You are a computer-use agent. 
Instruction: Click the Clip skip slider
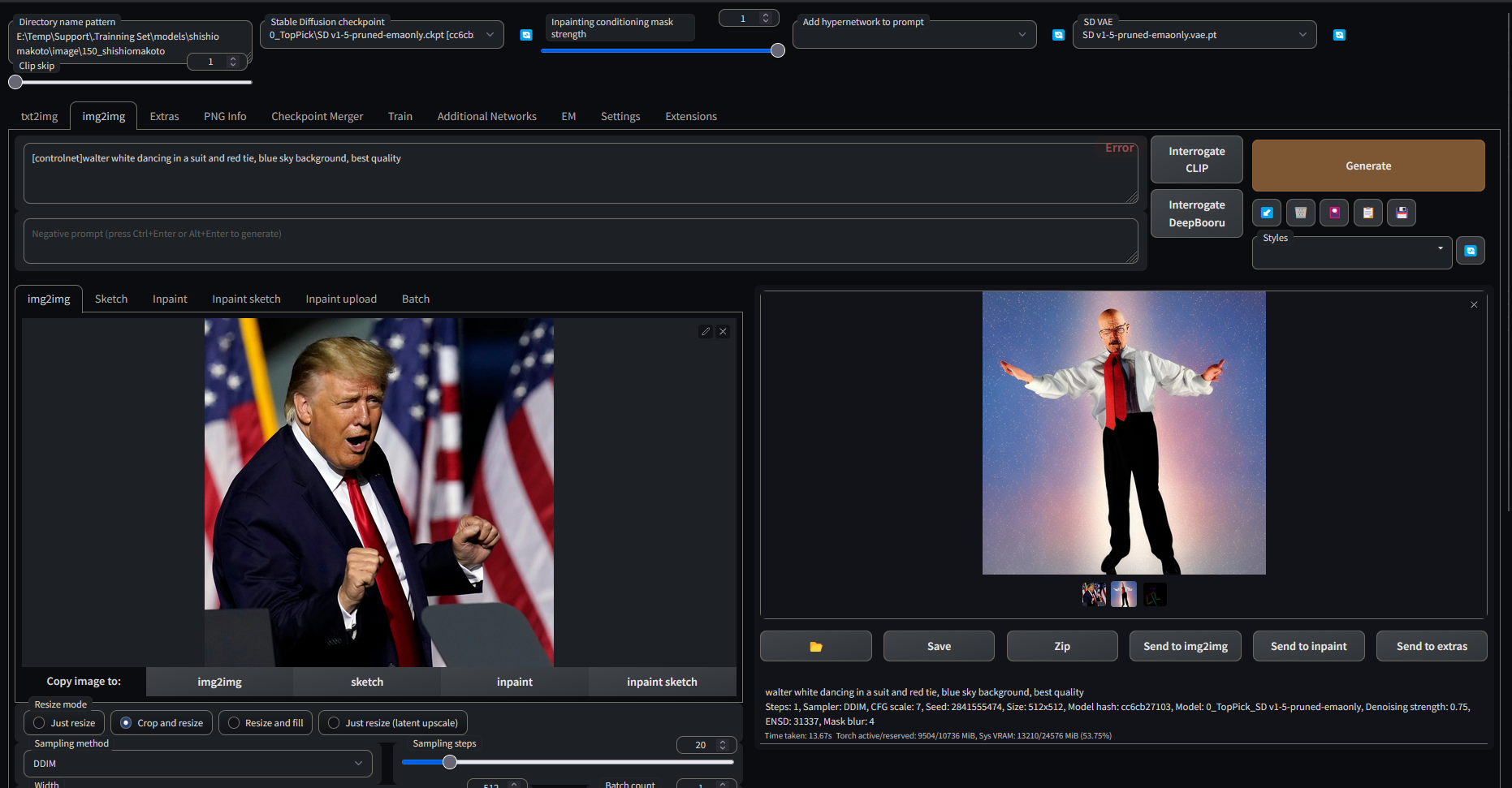(x=130, y=82)
